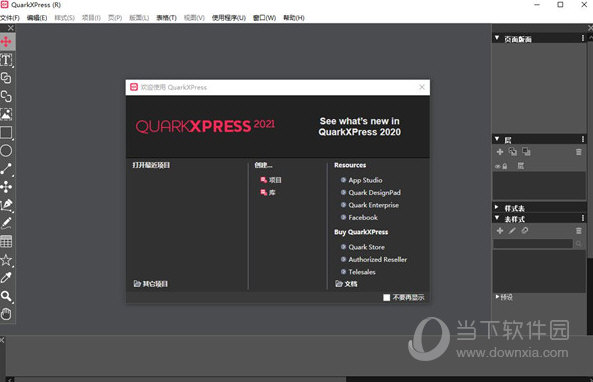Create a new 项目

click(x=271, y=180)
